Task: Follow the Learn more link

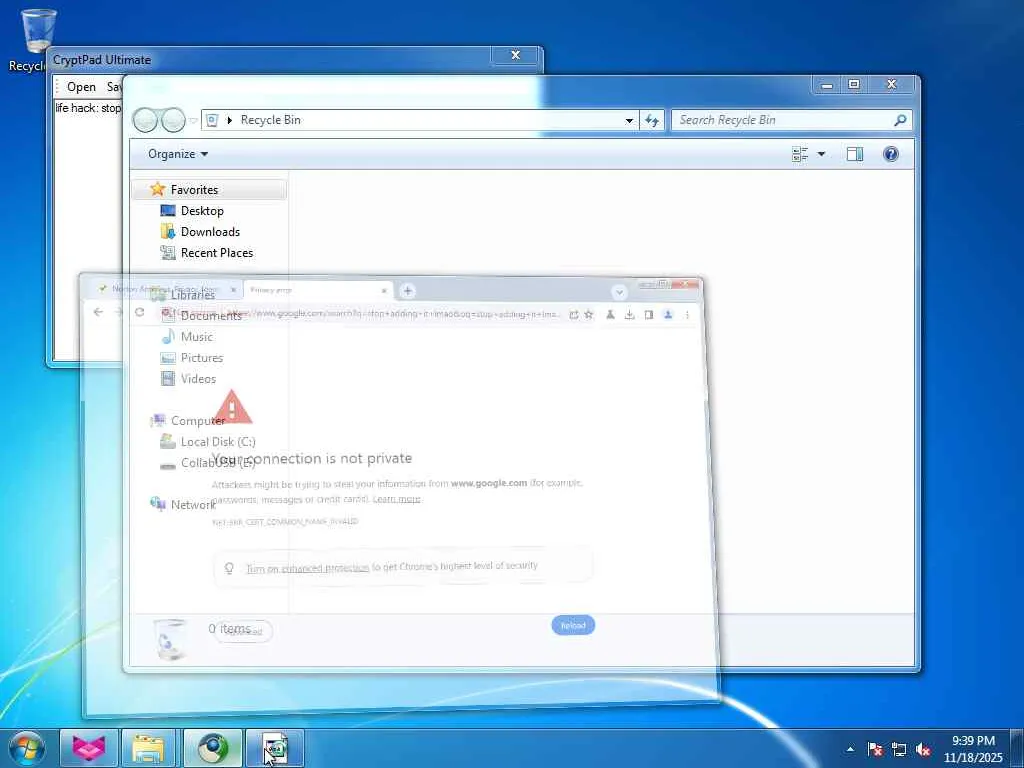Action: coord(396,499)
